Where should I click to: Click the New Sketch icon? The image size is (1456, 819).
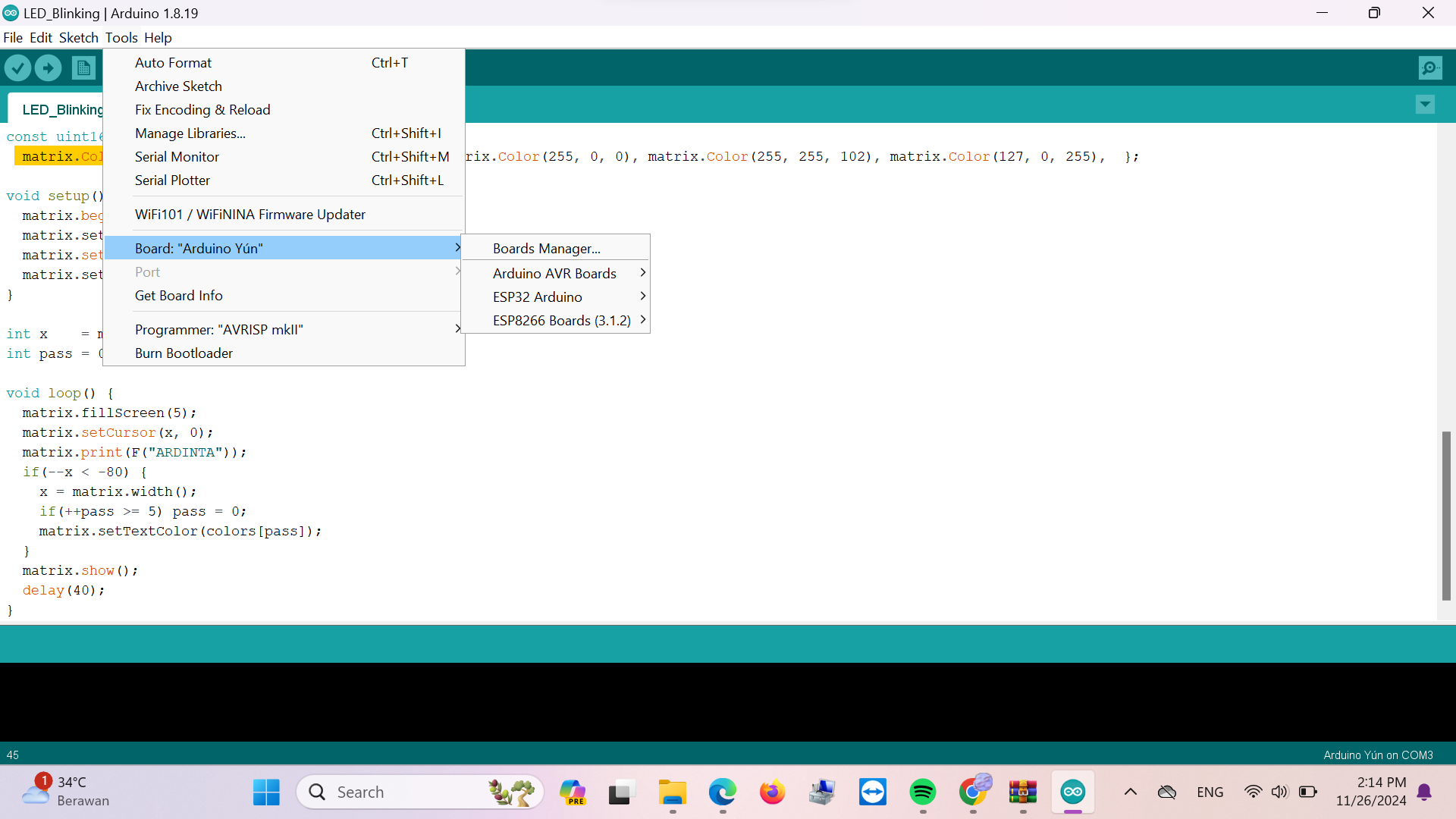tap(85, 67)
